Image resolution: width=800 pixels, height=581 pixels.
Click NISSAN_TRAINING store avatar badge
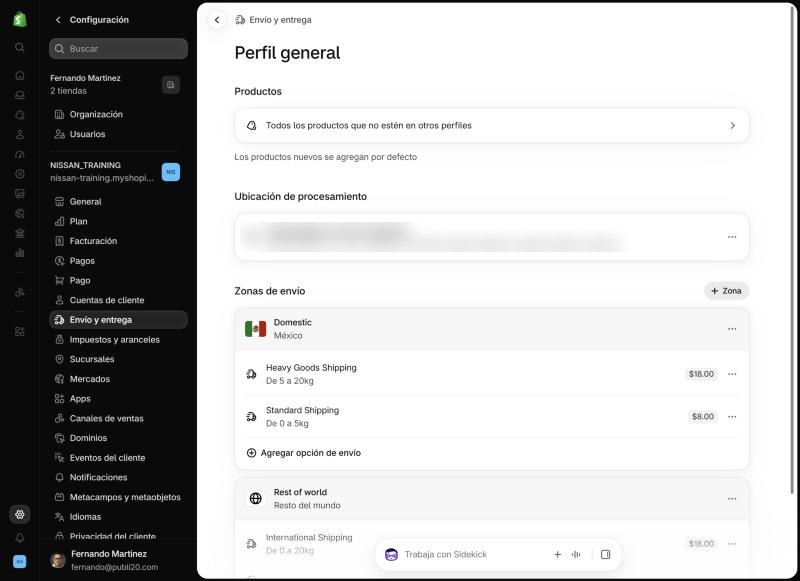pyautogui.click(x=170, y=172)
